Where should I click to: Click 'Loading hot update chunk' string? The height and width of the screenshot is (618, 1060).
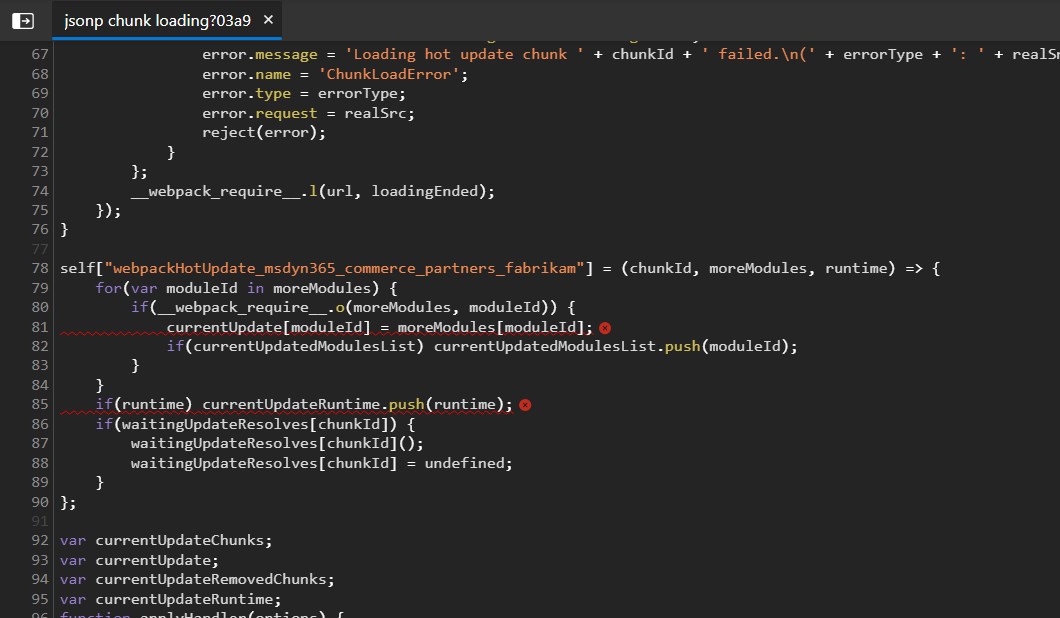(x=464, y=54)
